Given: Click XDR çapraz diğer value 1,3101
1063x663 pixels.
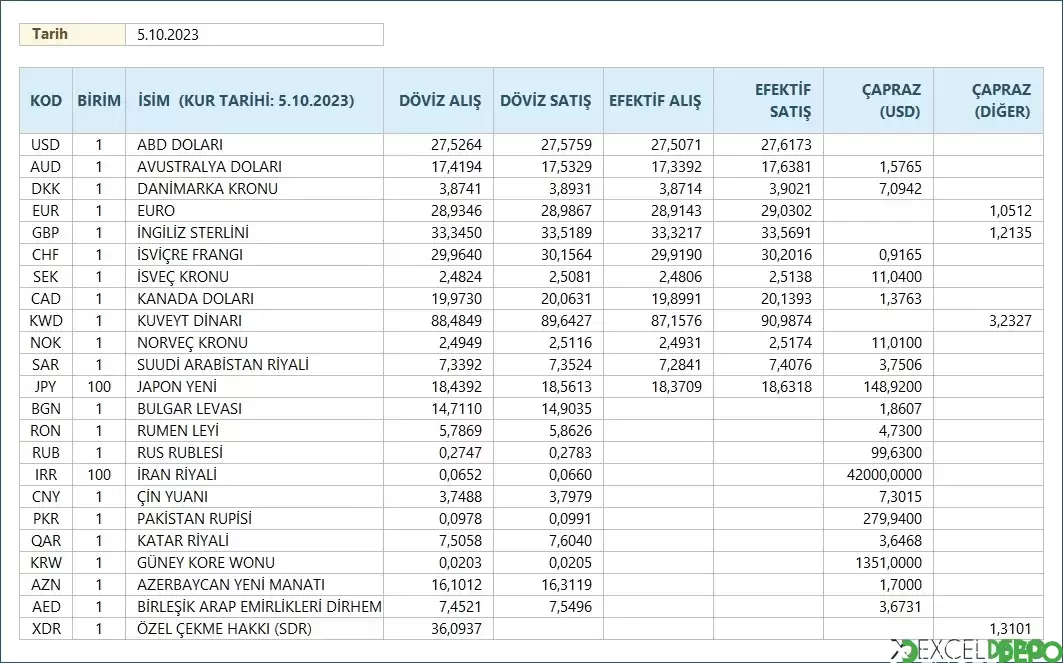Looking at the screenshot, I should tap(988, 629).
